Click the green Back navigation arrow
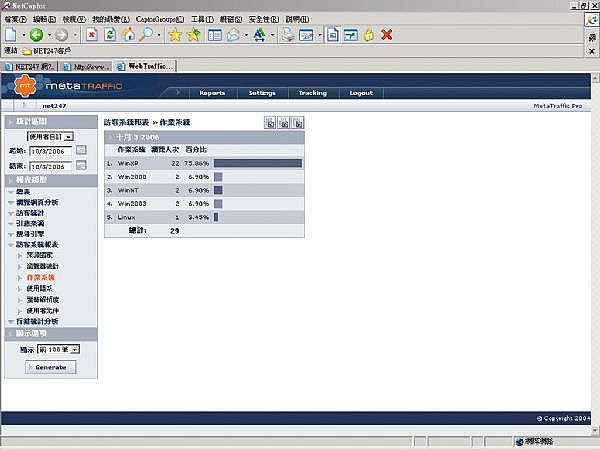 pos(37,35)
